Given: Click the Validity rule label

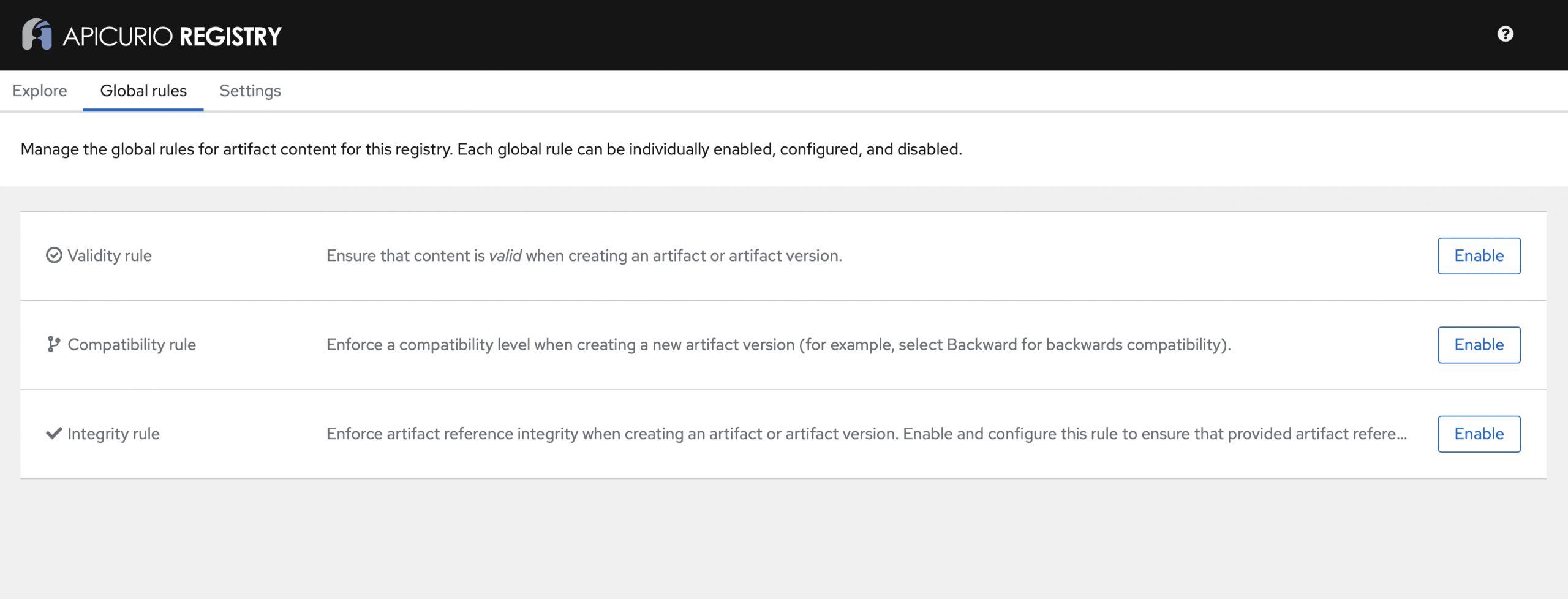Looking at the screenshot, I should 110,255.
